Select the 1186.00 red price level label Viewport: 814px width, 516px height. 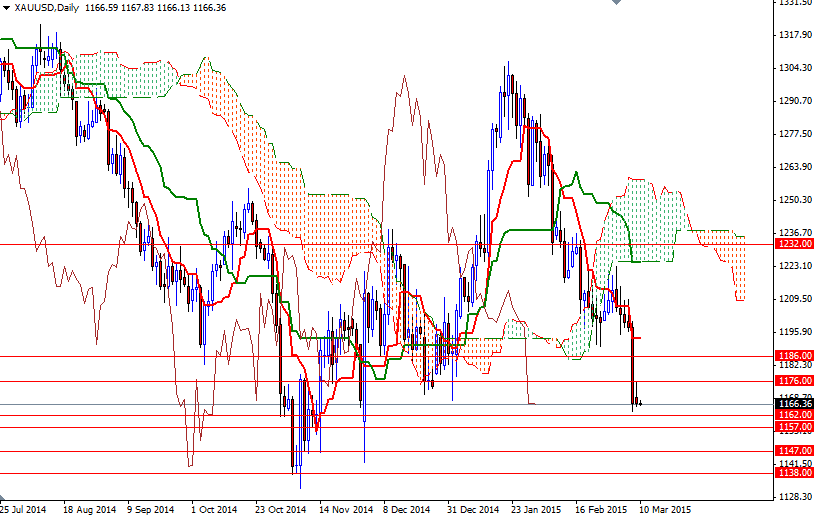pos(794,356)
